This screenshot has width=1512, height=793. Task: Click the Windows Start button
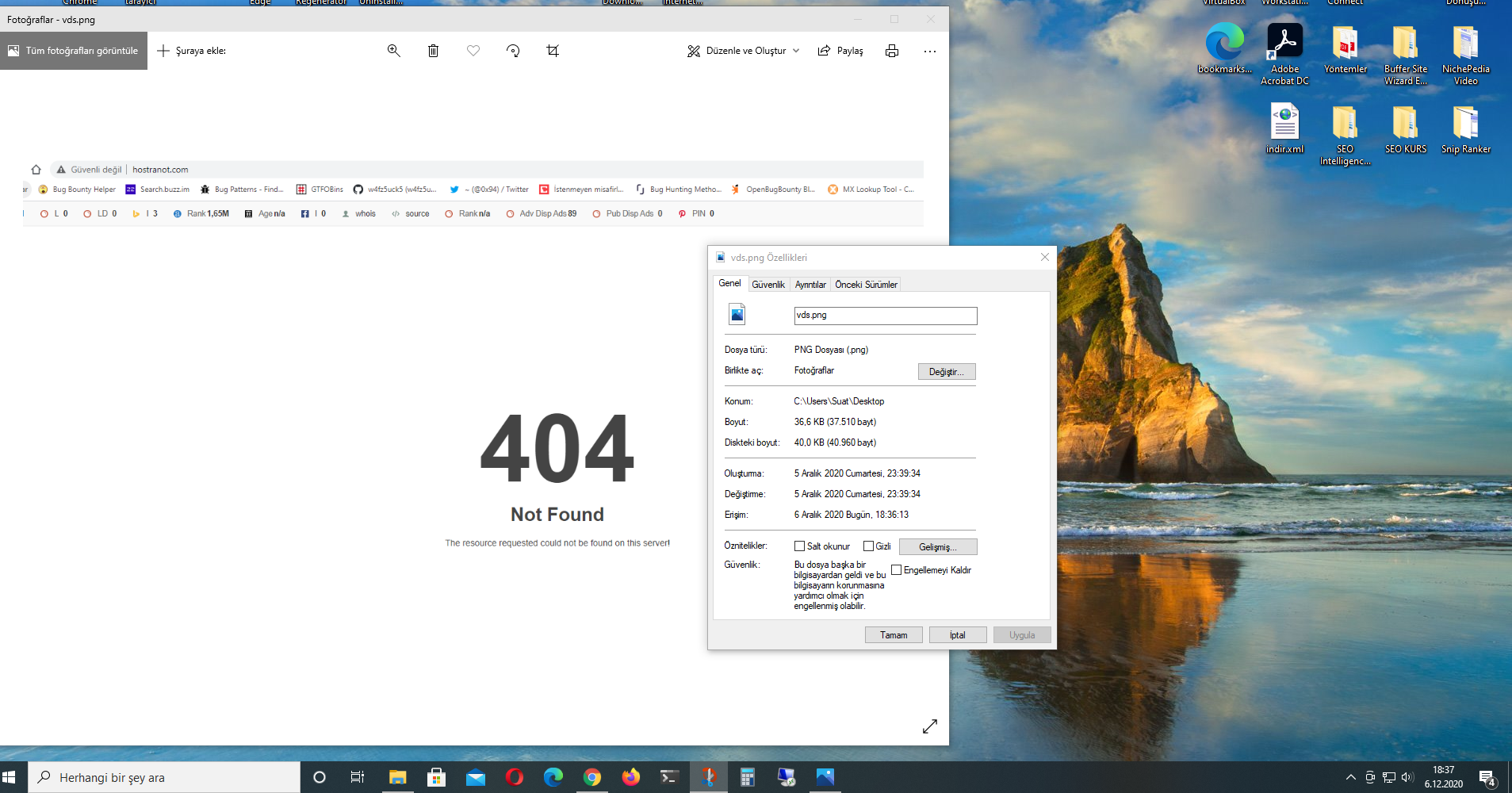(x=10, y=777)
